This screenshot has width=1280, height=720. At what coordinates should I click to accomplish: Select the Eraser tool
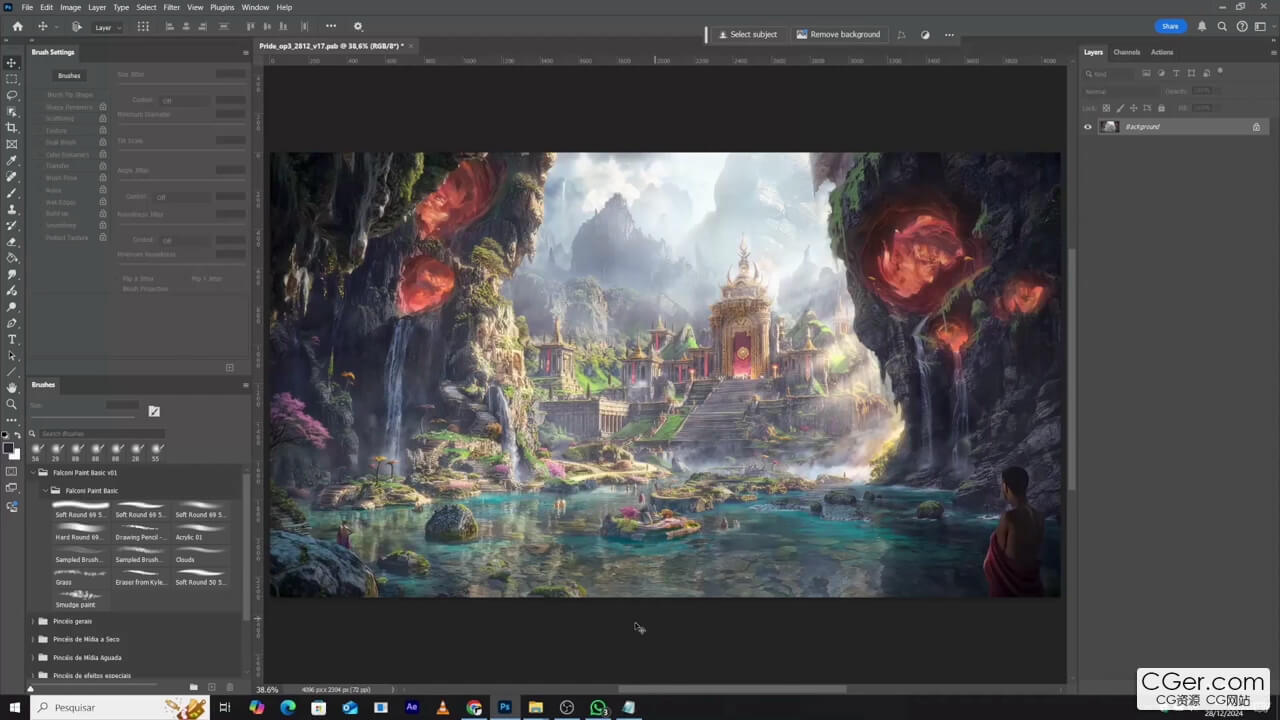tap(12, 242)
